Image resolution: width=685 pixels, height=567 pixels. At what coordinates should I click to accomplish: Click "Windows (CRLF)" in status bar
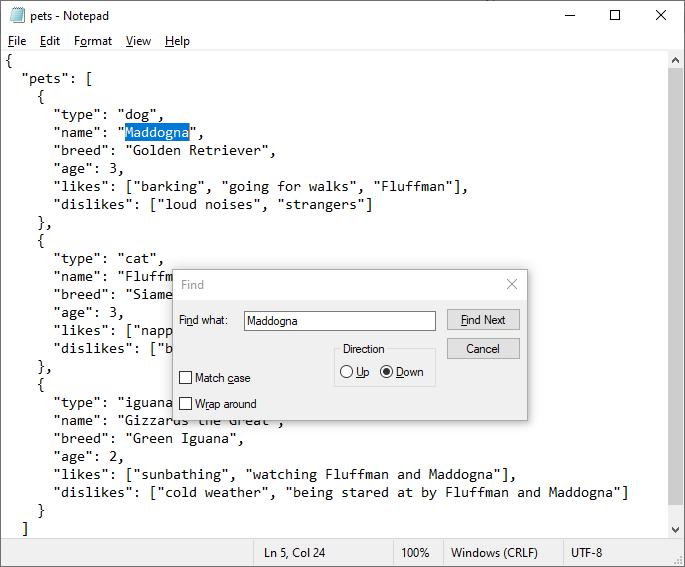tap(494, 553)
